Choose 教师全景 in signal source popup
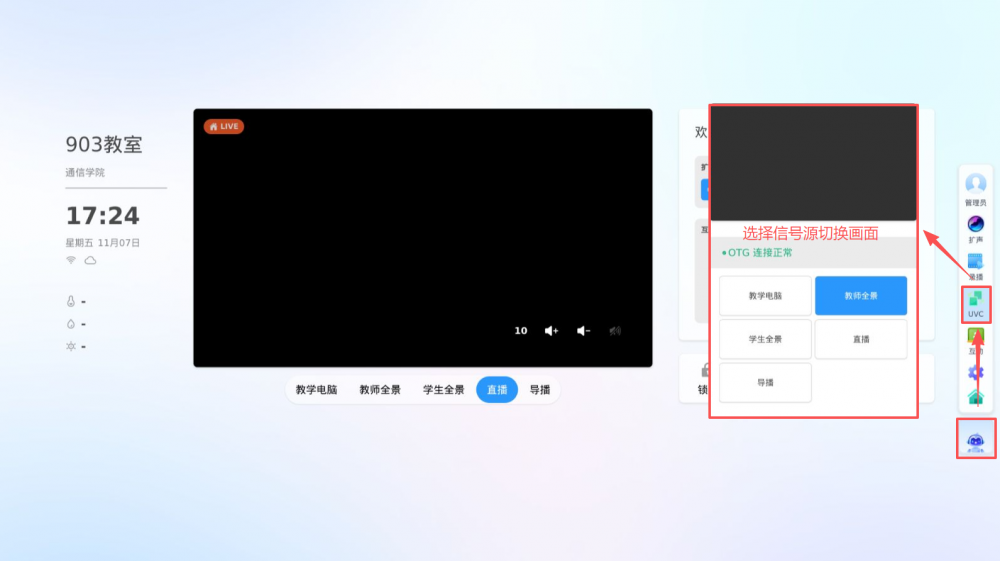This screenshot has height=561, width=1000. 861,296
